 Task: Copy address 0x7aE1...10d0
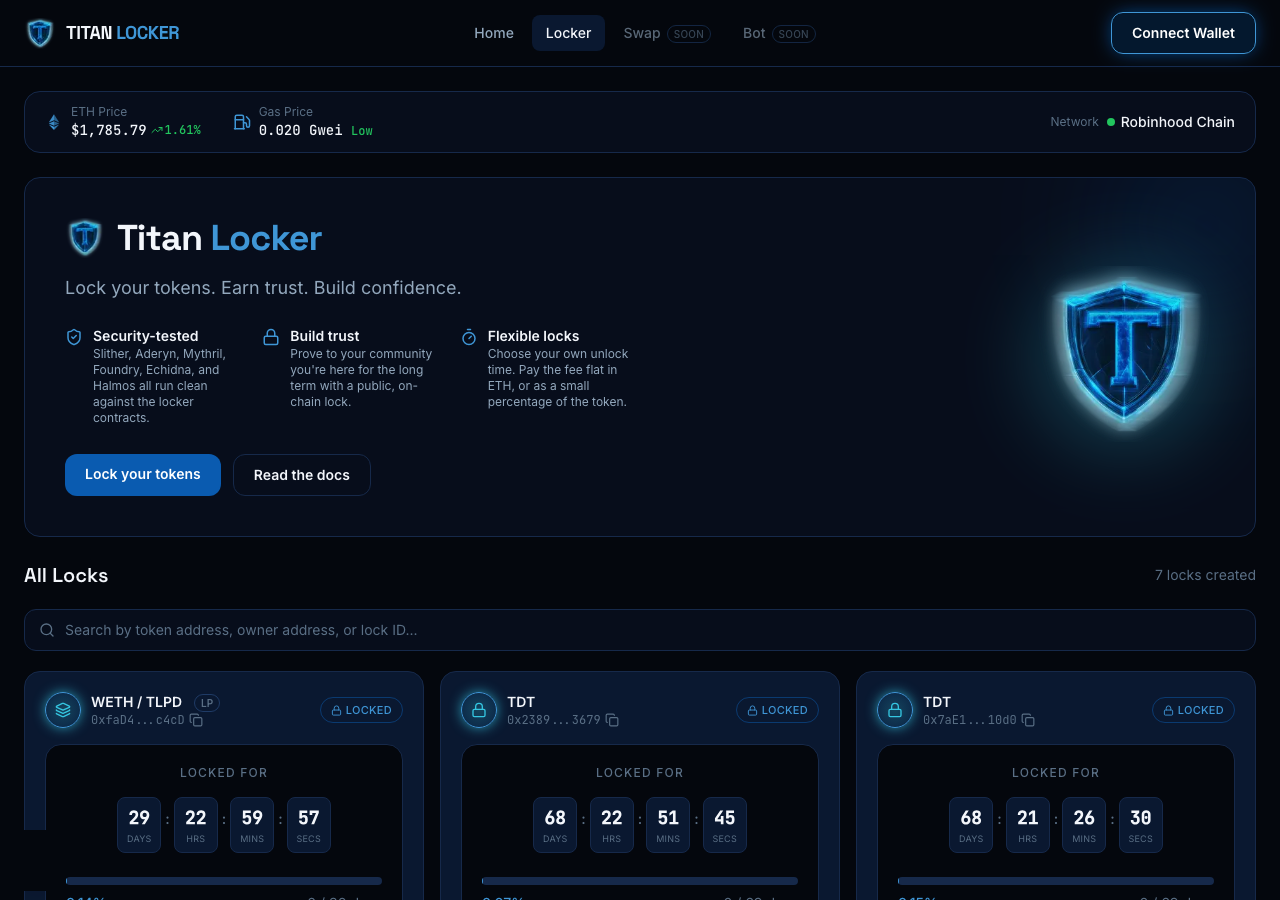tap(1028, 720)
